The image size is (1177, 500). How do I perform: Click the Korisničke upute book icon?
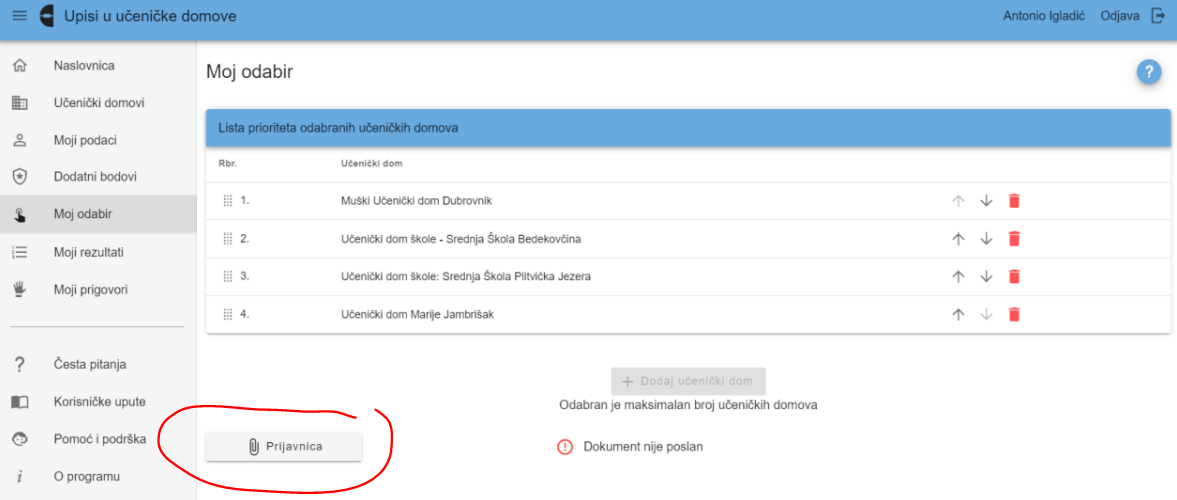tap(20, 402)
